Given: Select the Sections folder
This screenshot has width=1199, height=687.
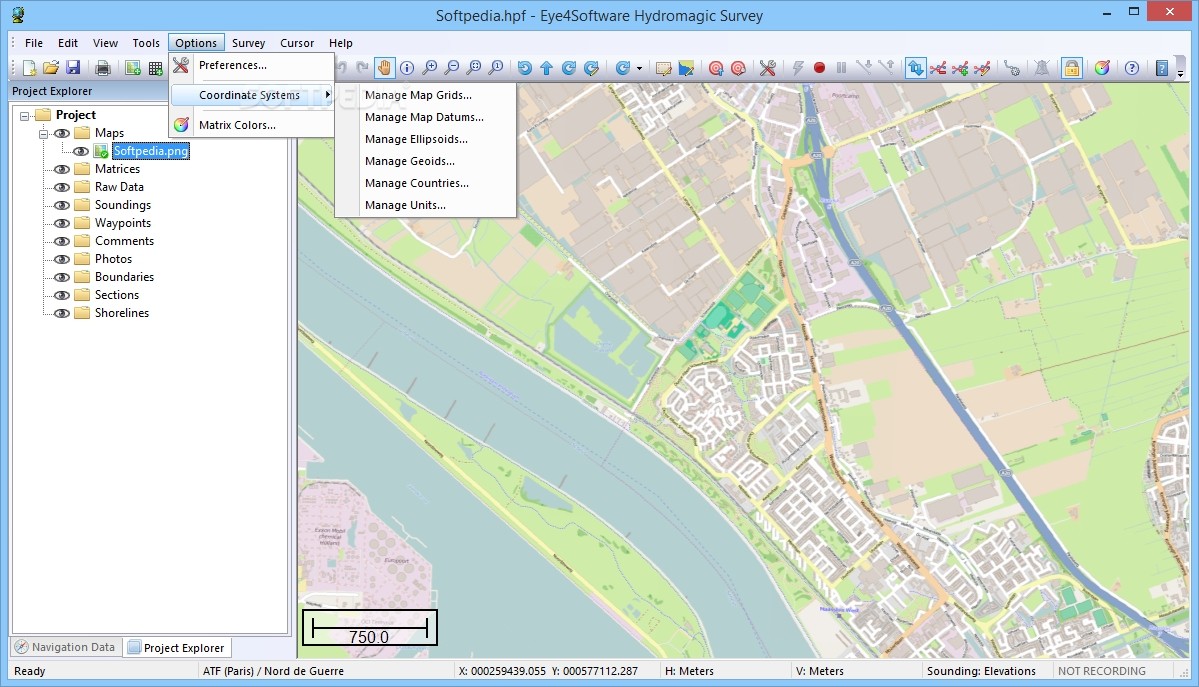Looking at the screenshot, I should pos(117,295).
